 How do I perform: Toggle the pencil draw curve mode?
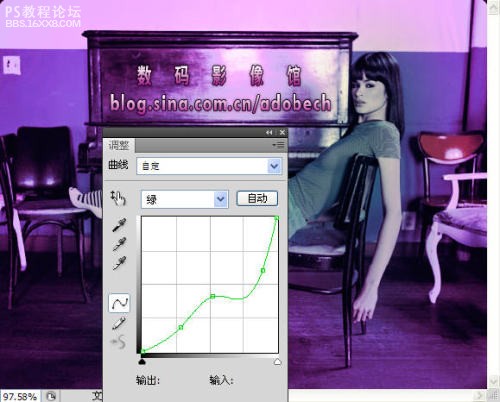(119, 323)
